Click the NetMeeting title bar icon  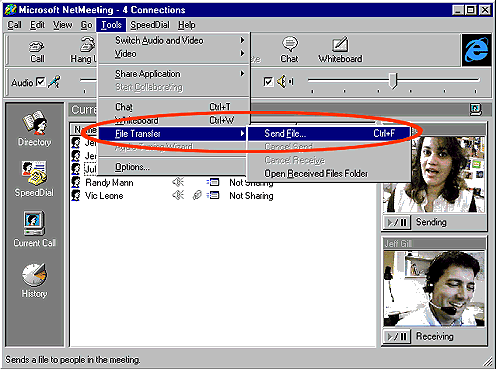[x=11, y=10]
